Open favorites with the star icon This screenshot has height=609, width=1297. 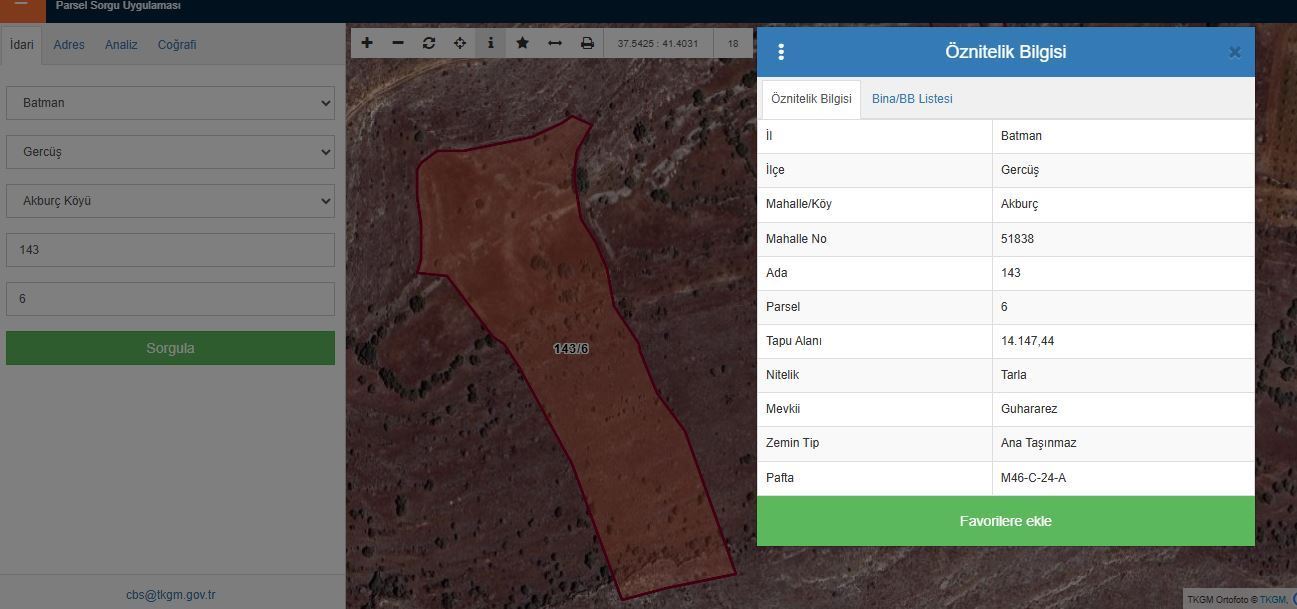point(522,43)
